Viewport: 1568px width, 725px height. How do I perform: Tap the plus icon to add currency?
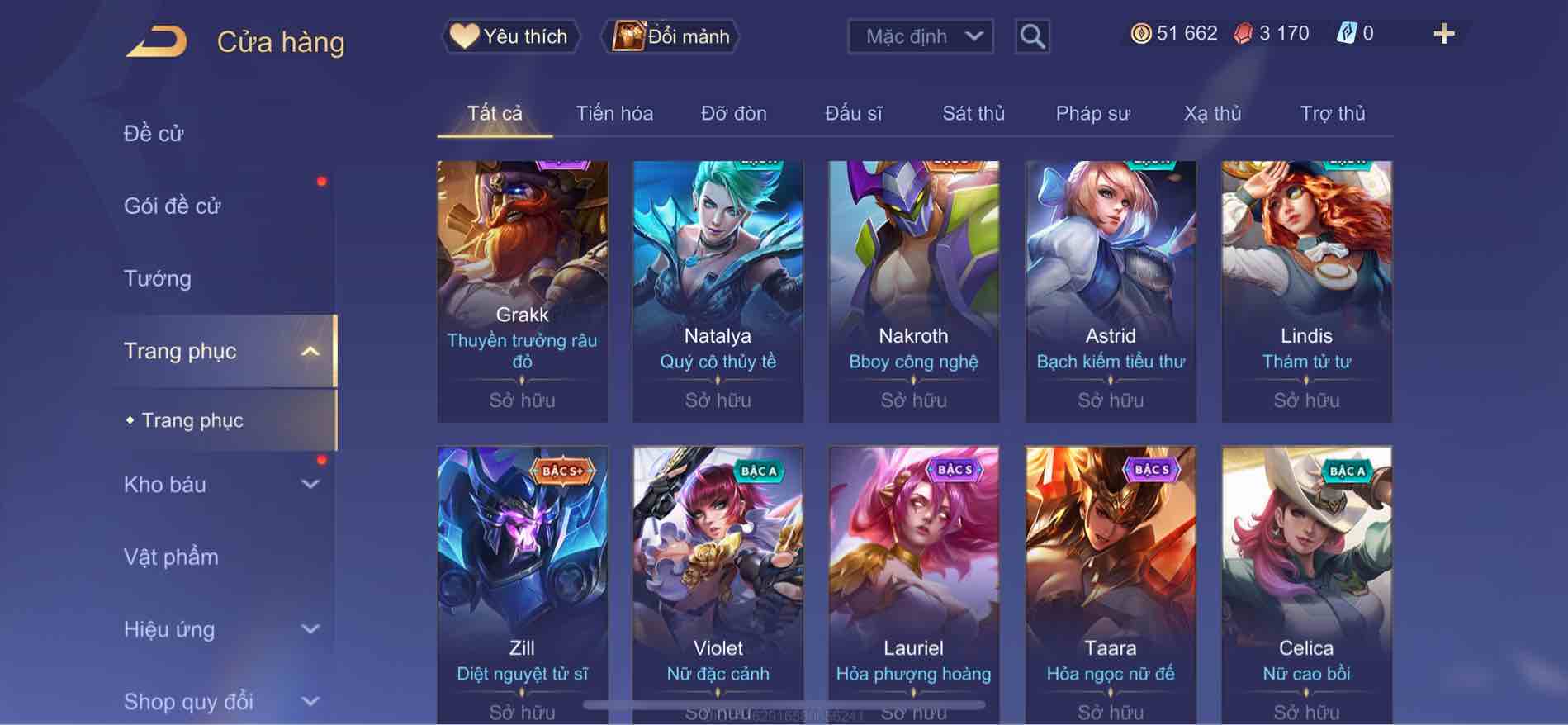(x=1444, y=34)
